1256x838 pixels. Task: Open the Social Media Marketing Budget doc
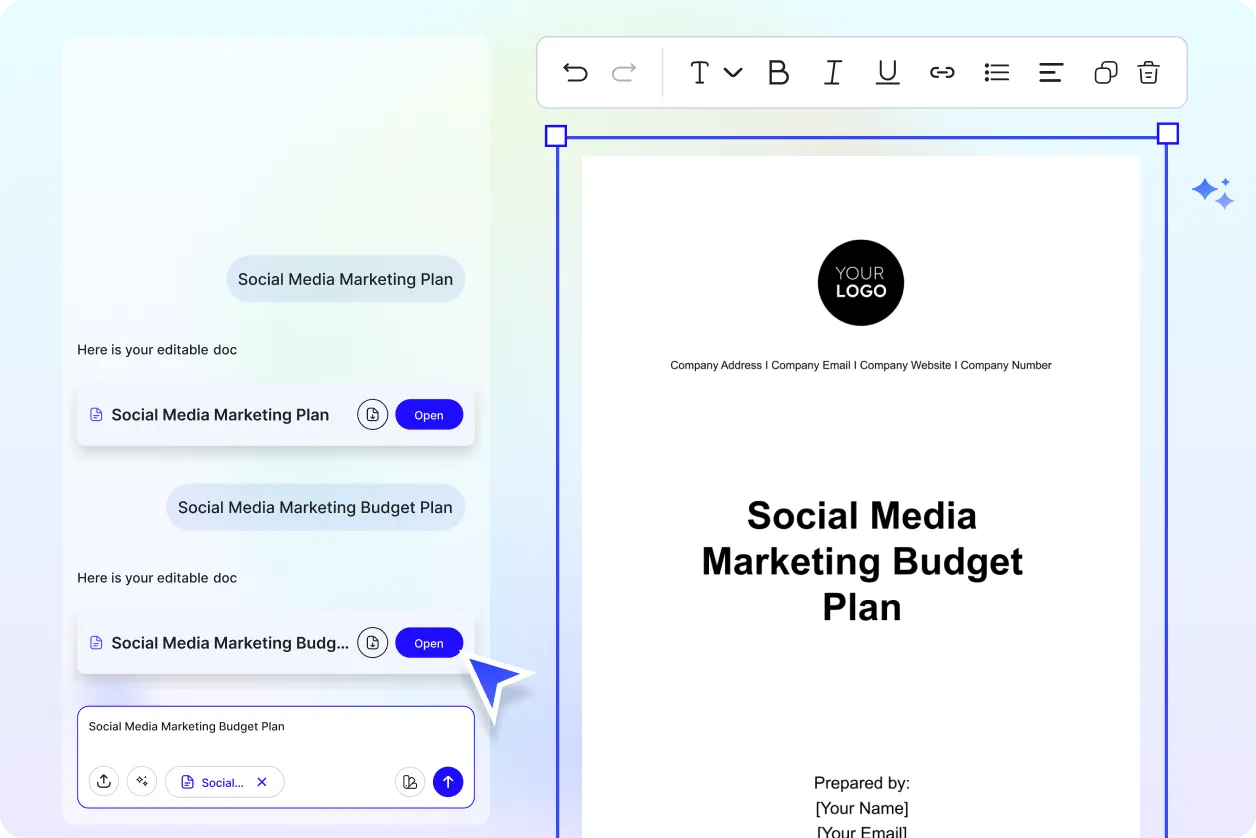point(429,643)
